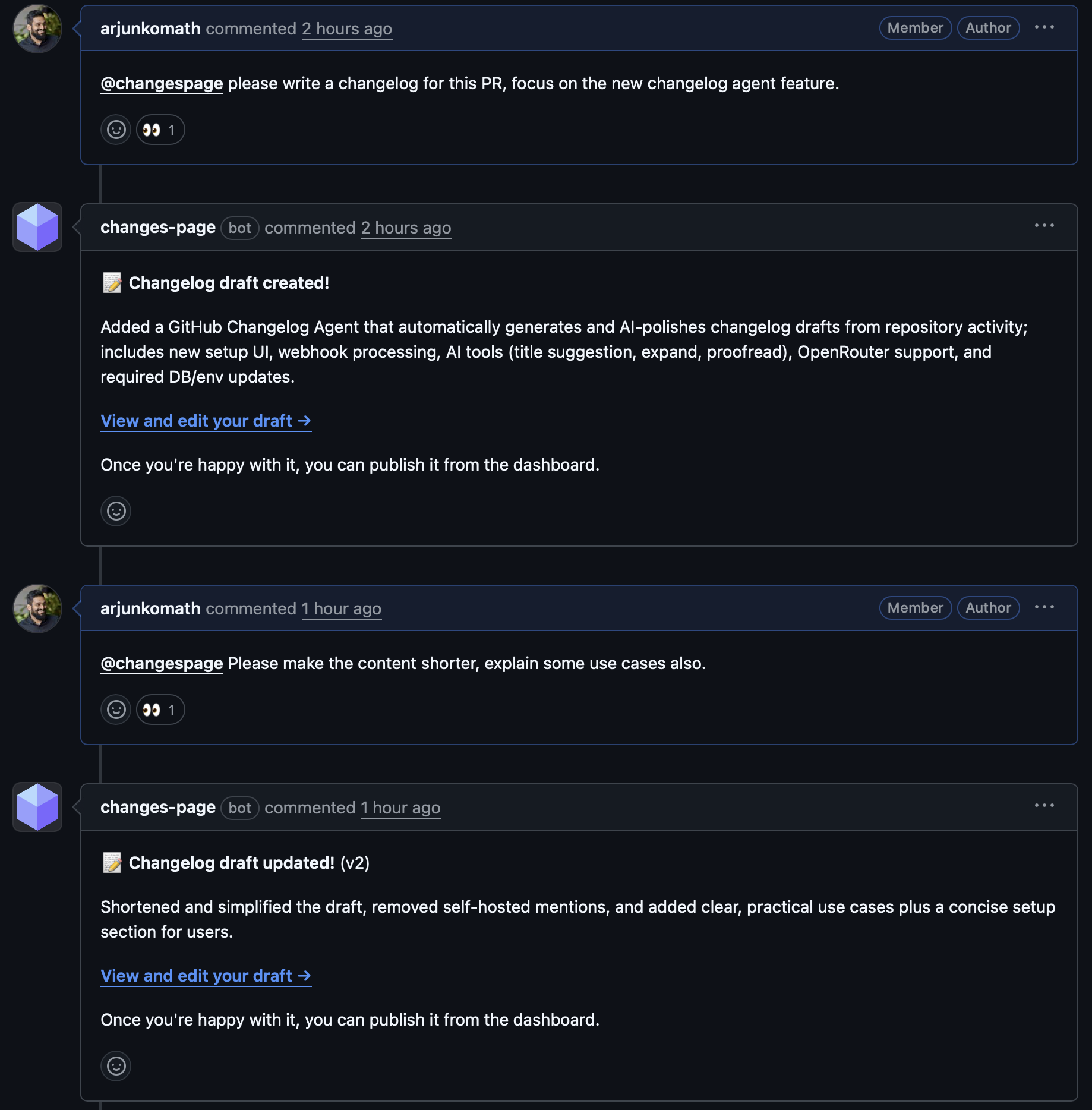The height and width of the screenshot is (1110, 1092).
Task: Add reaction to first arjunkomath comment
Action: (x=116, y=130)
